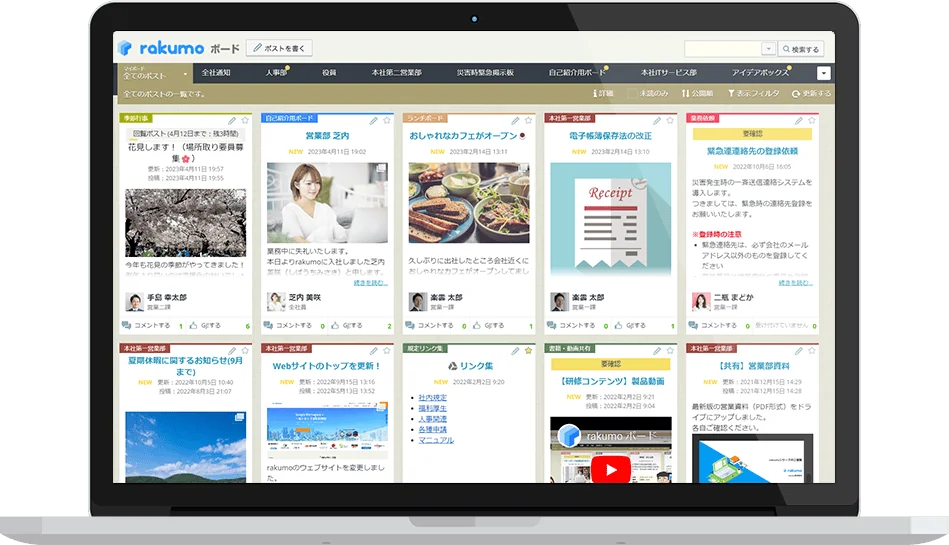
Task: Open the 役員 board tab
Action: tap(329, 73)
